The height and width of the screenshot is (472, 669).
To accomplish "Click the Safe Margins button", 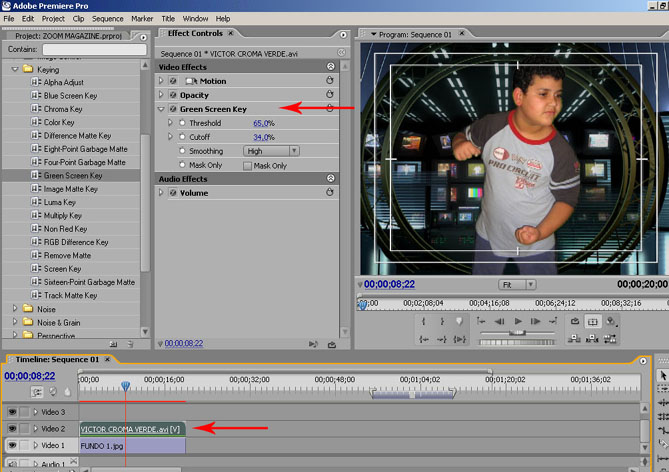I will [x=592, y=322].
